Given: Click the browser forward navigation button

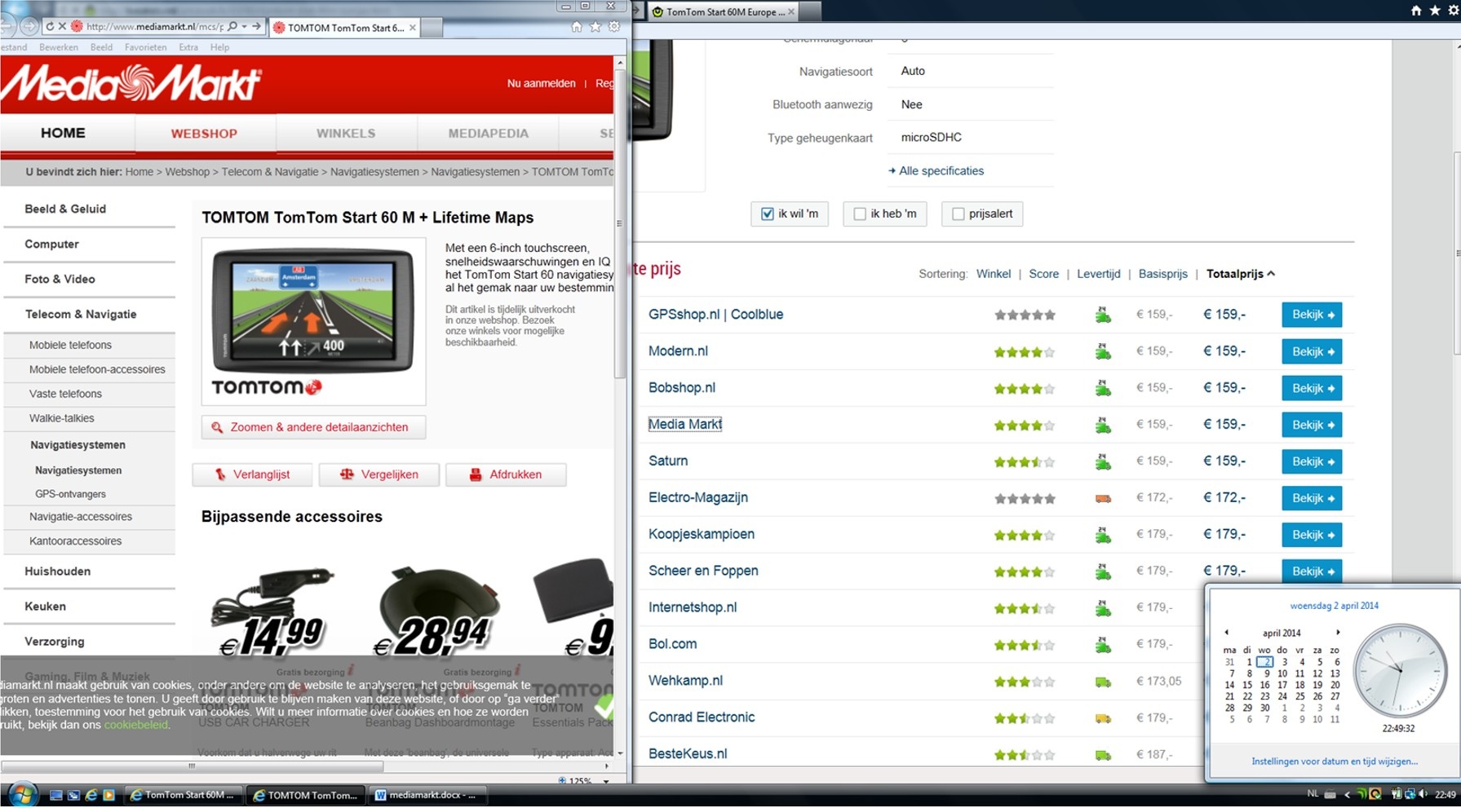Looking at the screenshot, I should (29, 26).
